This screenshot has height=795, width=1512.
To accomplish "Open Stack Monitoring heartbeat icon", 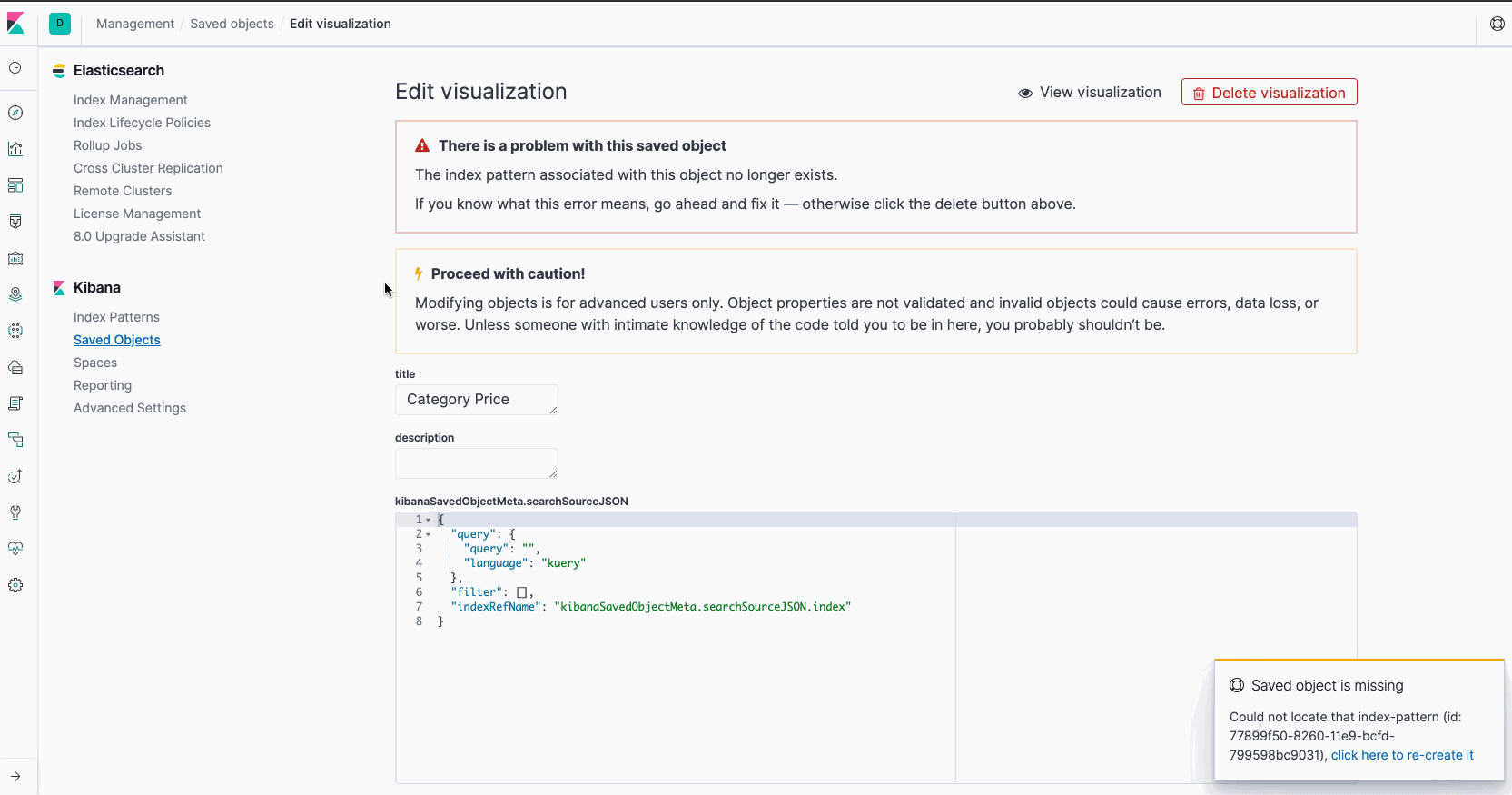I will (x=15, y=549).
